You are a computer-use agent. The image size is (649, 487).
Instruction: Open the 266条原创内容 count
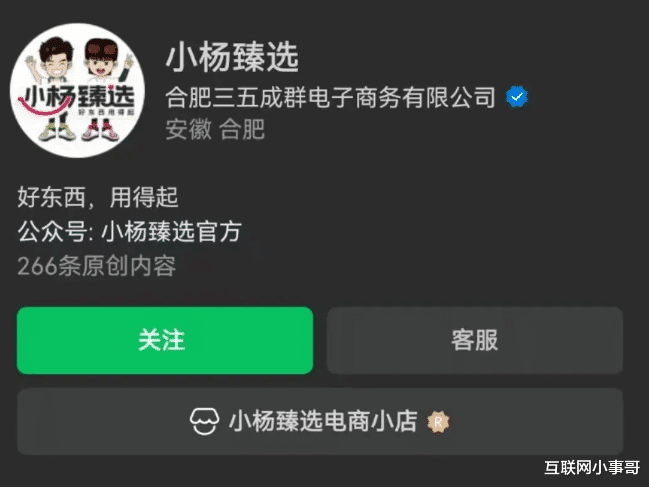click(x=97, y=266)
